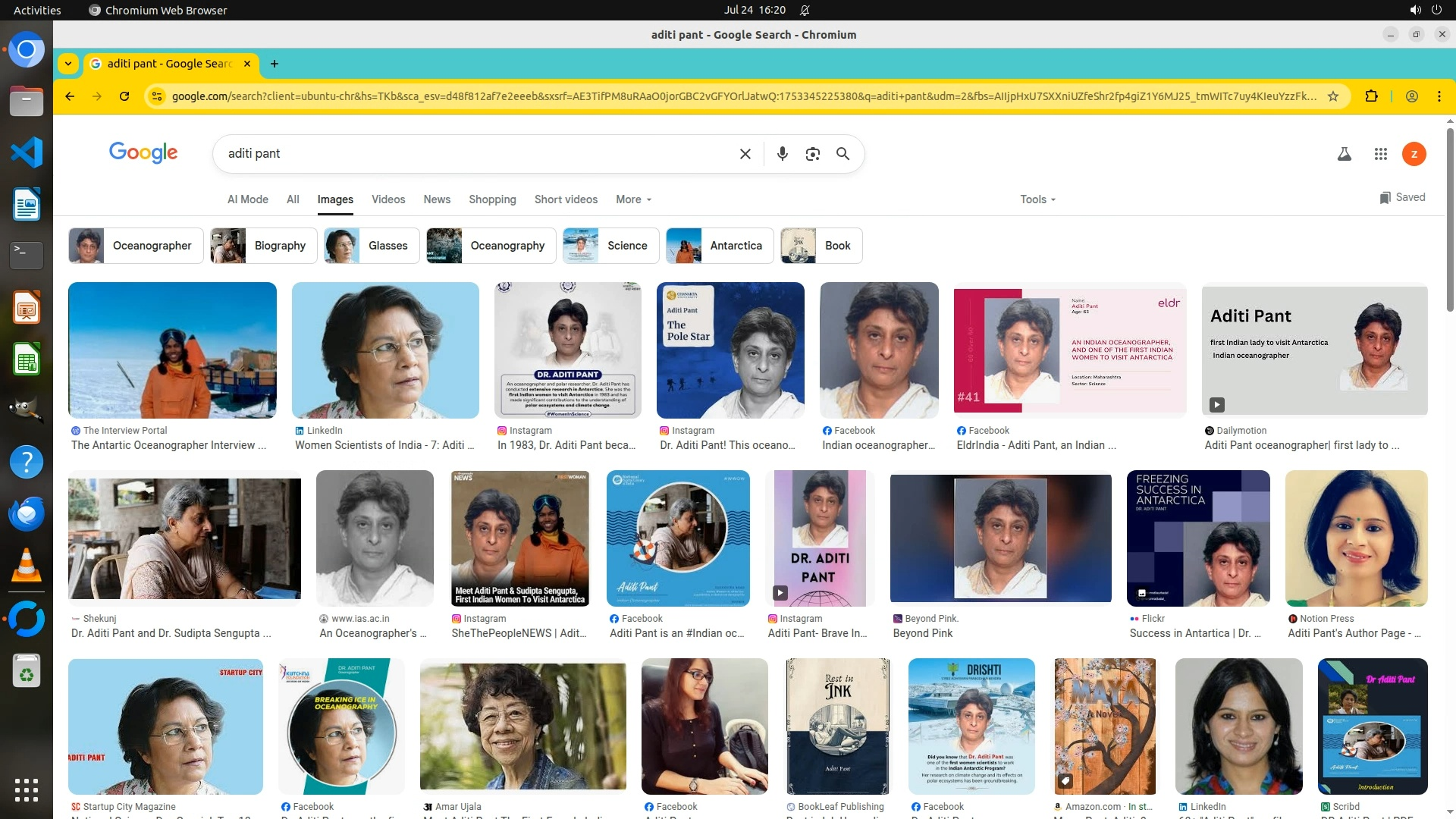Open the Chromium extensions puzzle icon
1456x819 pixels.
tap(1371, 96)
